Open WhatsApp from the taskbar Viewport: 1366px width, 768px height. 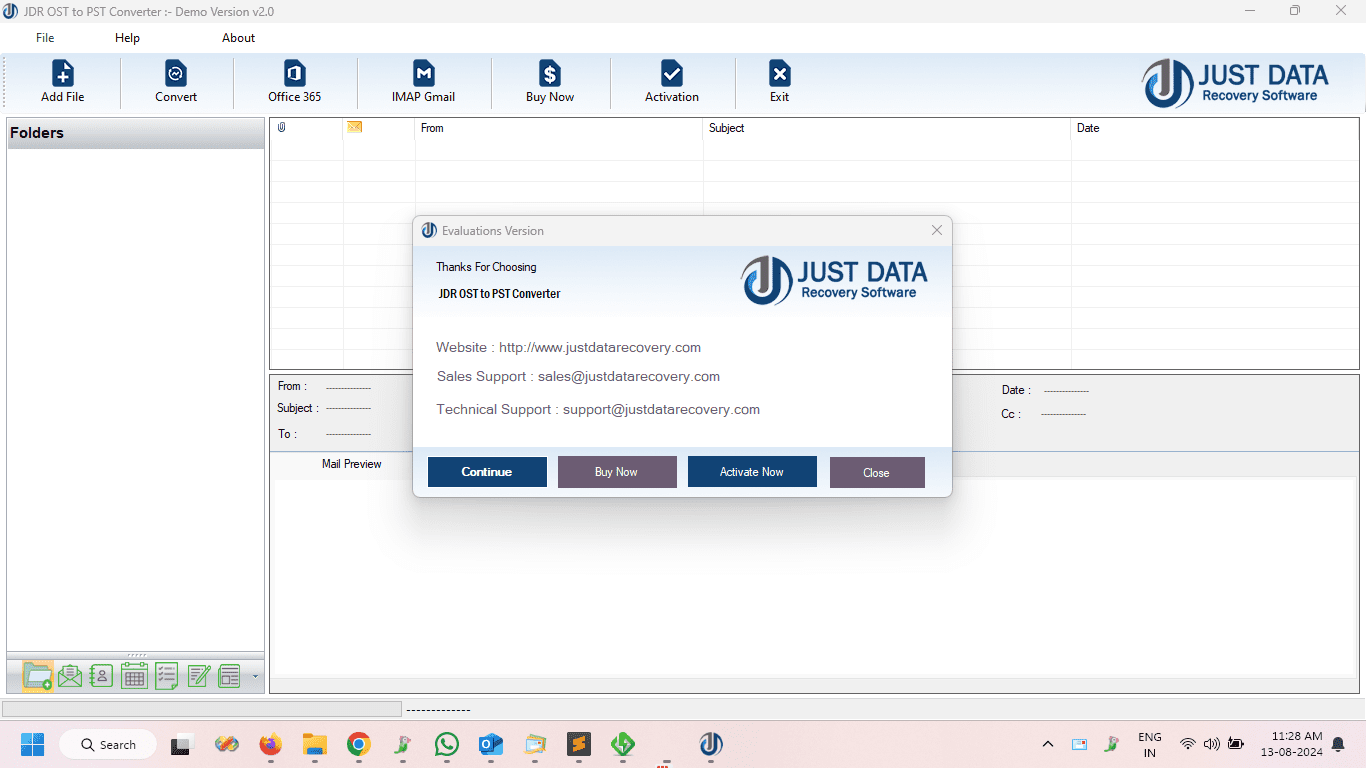447,745
